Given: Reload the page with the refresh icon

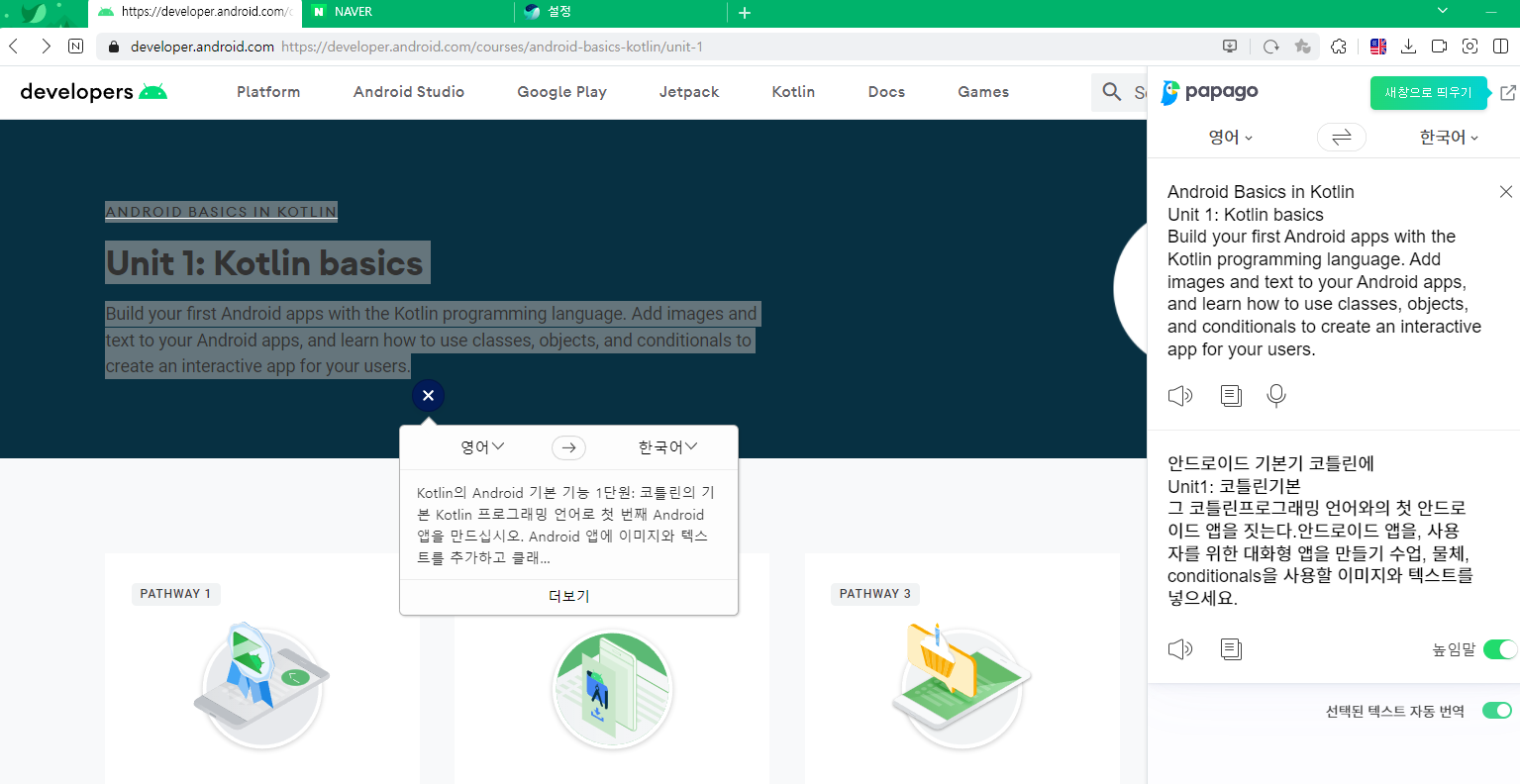Looking at the screenshot, I should point(1271,47).
